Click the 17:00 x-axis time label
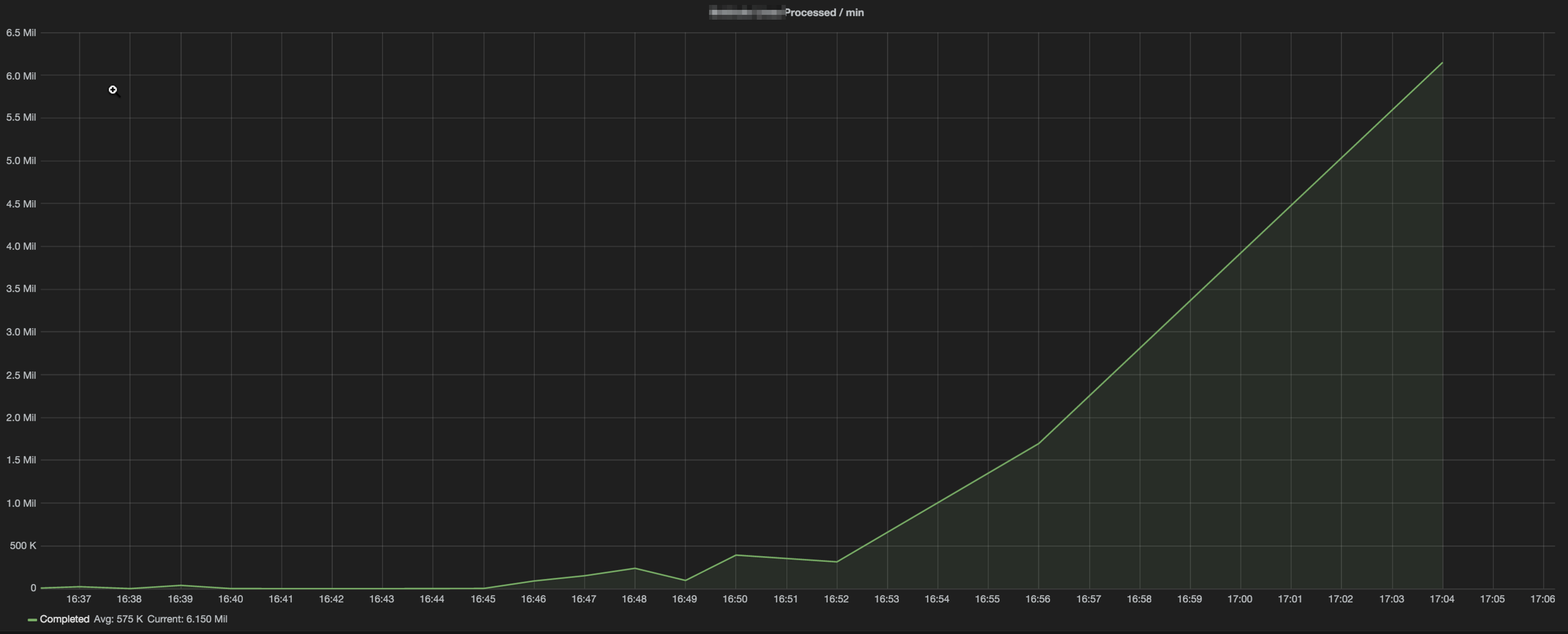The width and height of the screenshot is (1568, 634). [1240, 599]
